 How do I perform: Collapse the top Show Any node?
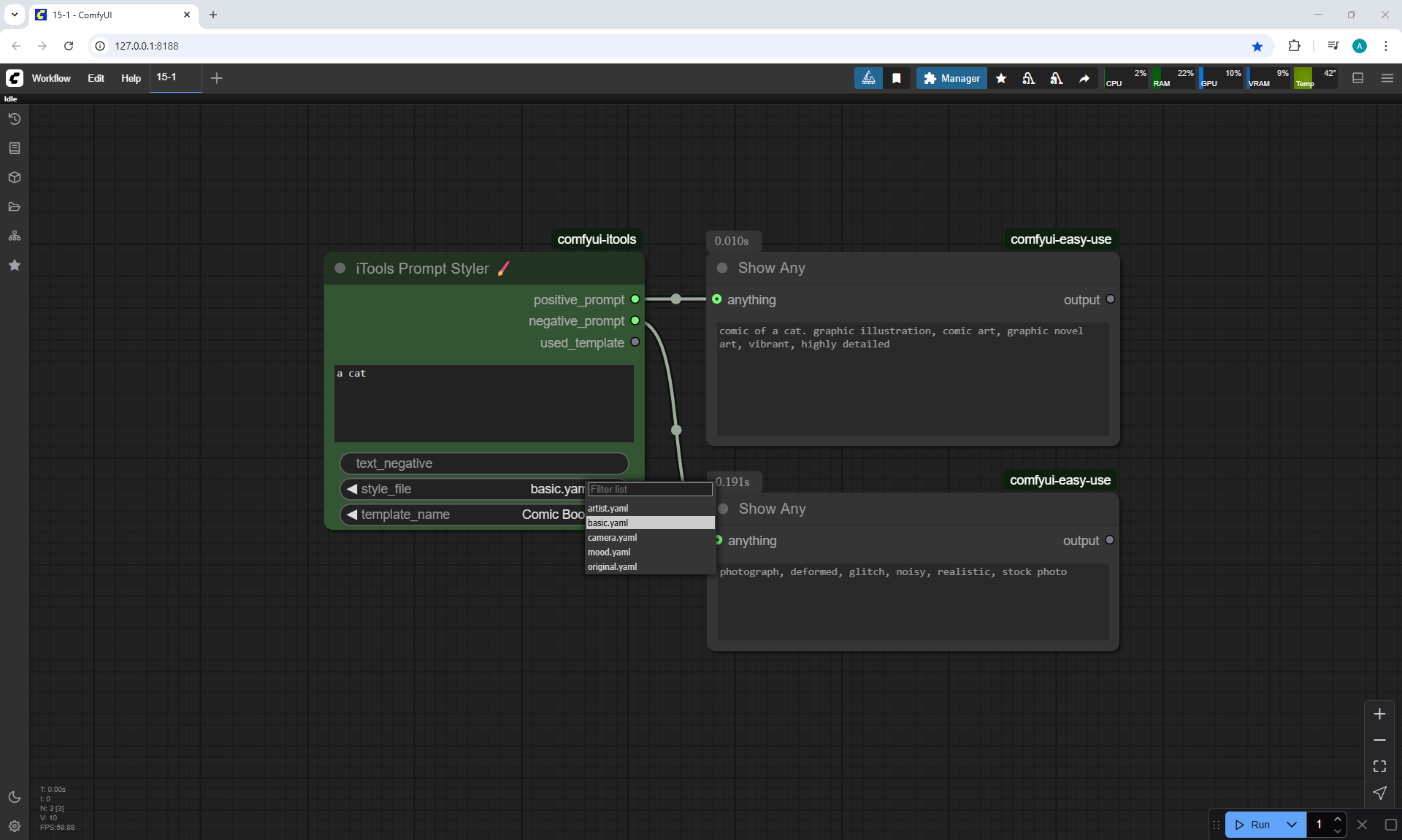(722, 268)
